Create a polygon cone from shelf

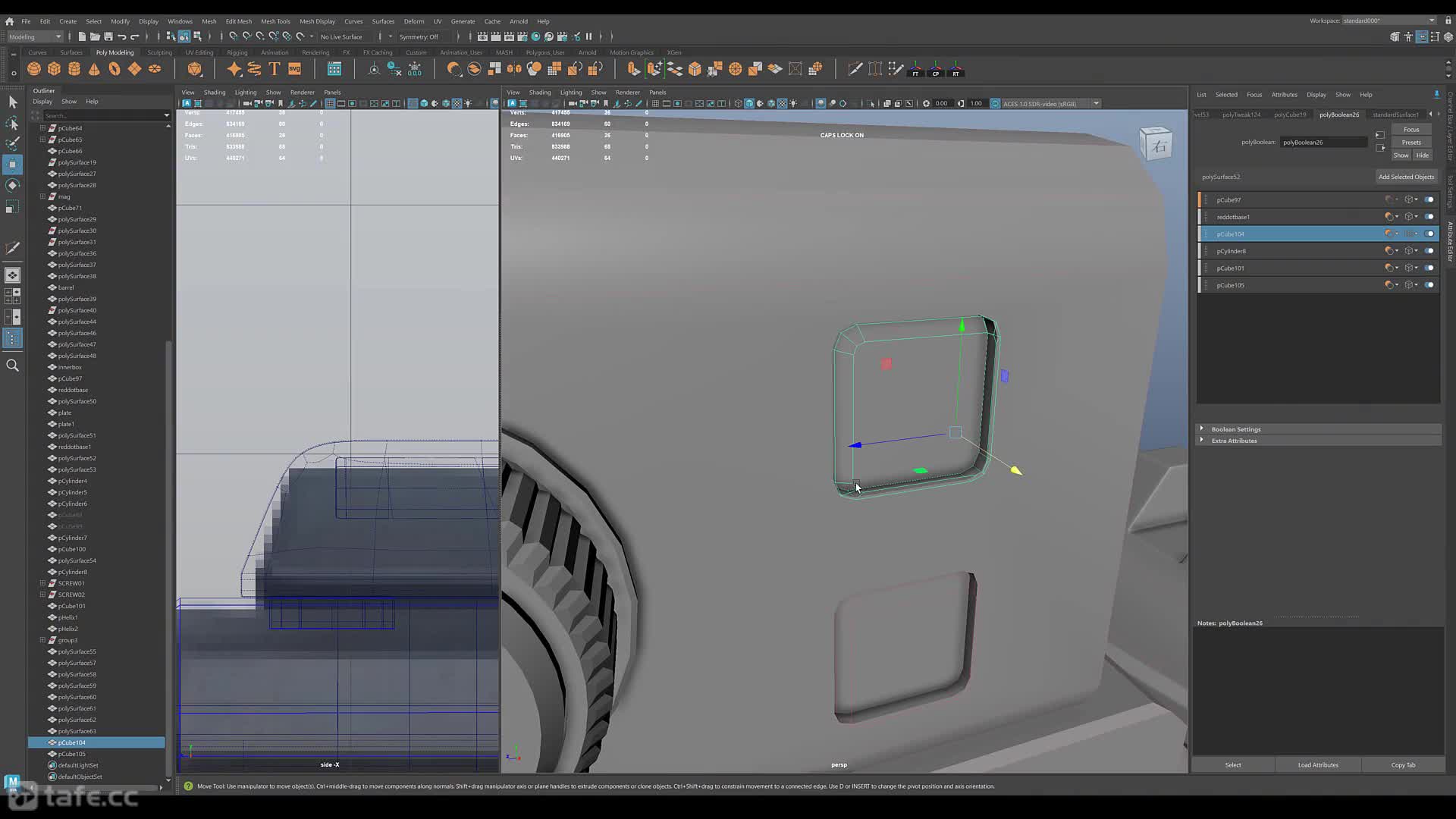(94, 69)
